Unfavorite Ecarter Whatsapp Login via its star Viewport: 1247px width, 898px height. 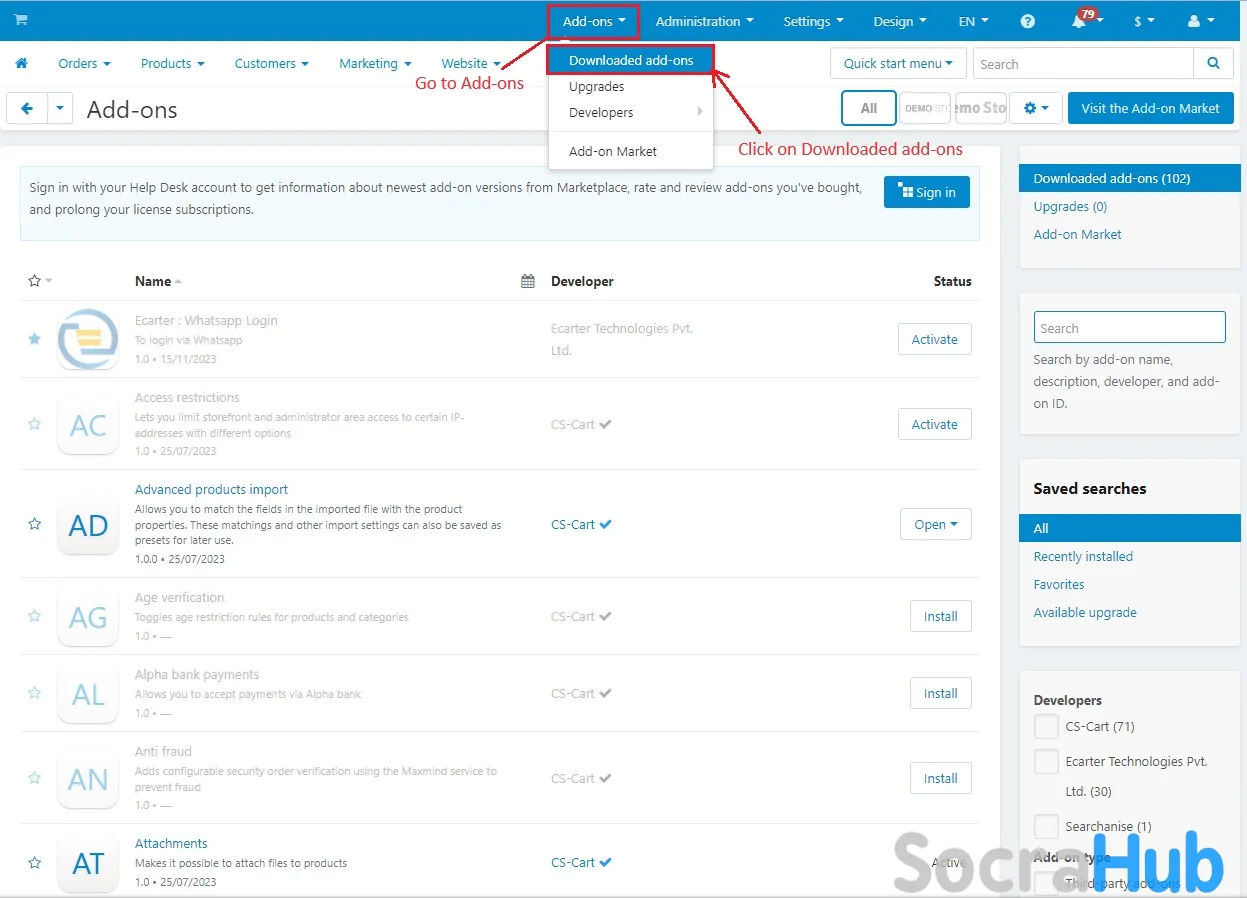pyautogui.click(x=34, y=339)
